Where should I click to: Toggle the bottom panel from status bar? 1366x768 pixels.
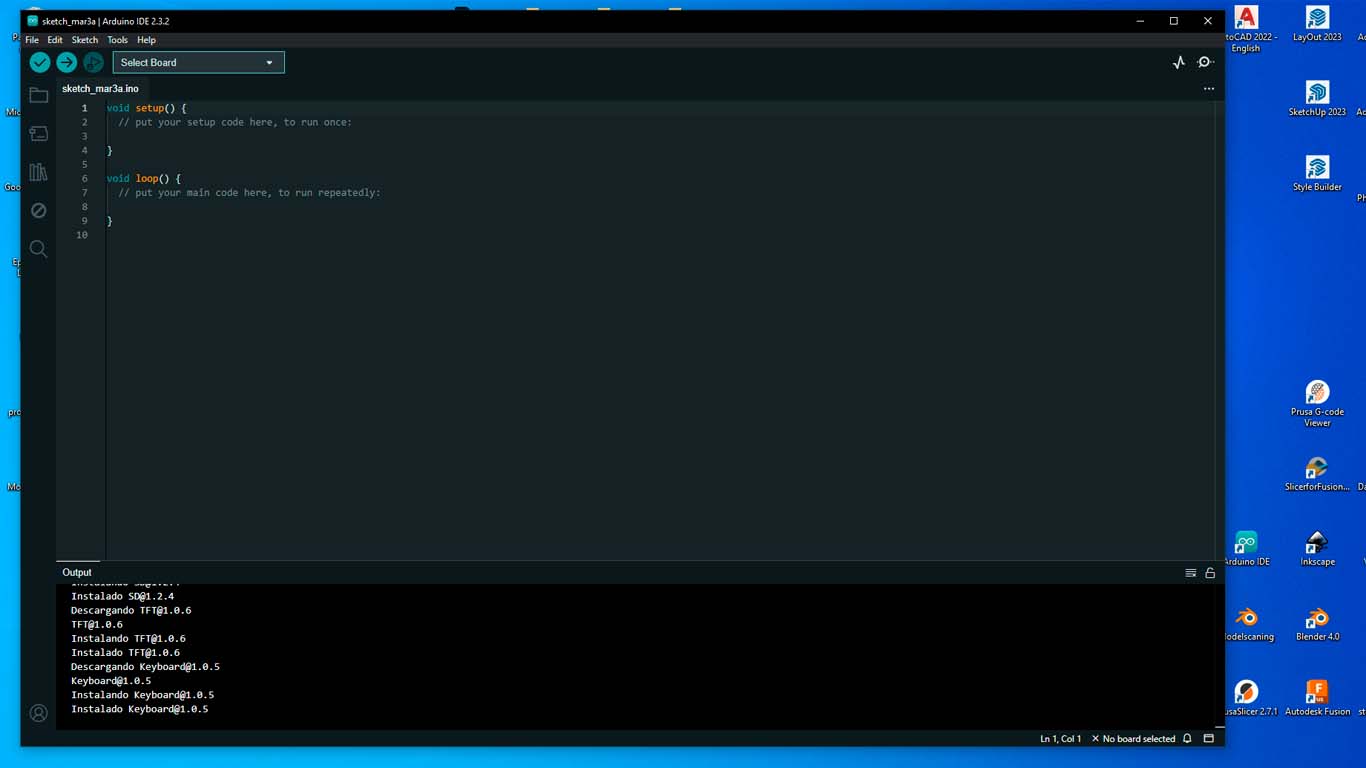pyautogui.click(x=1208, y=739)
